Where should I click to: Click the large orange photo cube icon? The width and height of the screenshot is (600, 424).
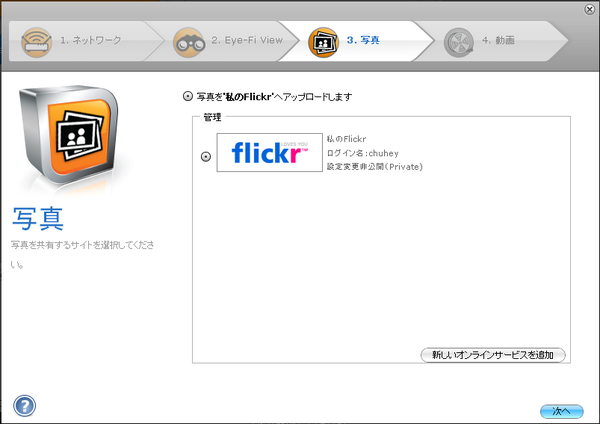[x=68, y=134]
